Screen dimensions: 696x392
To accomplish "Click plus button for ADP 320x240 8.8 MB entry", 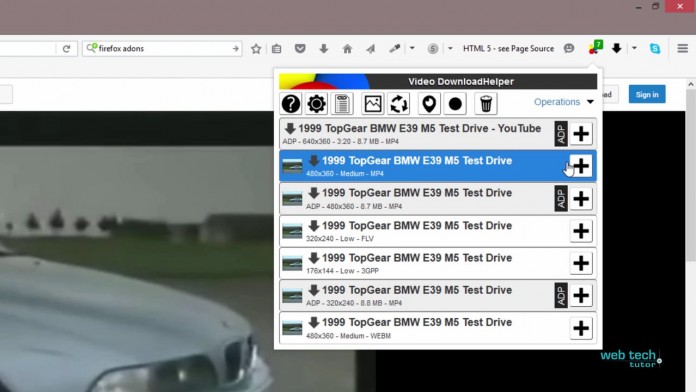I will [x=581, y=296].
